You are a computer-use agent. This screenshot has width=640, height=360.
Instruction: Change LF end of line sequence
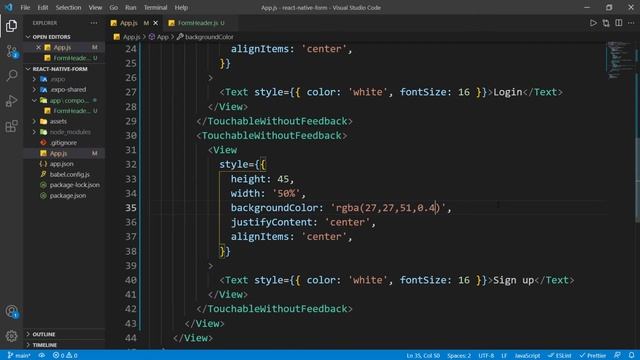504,356
